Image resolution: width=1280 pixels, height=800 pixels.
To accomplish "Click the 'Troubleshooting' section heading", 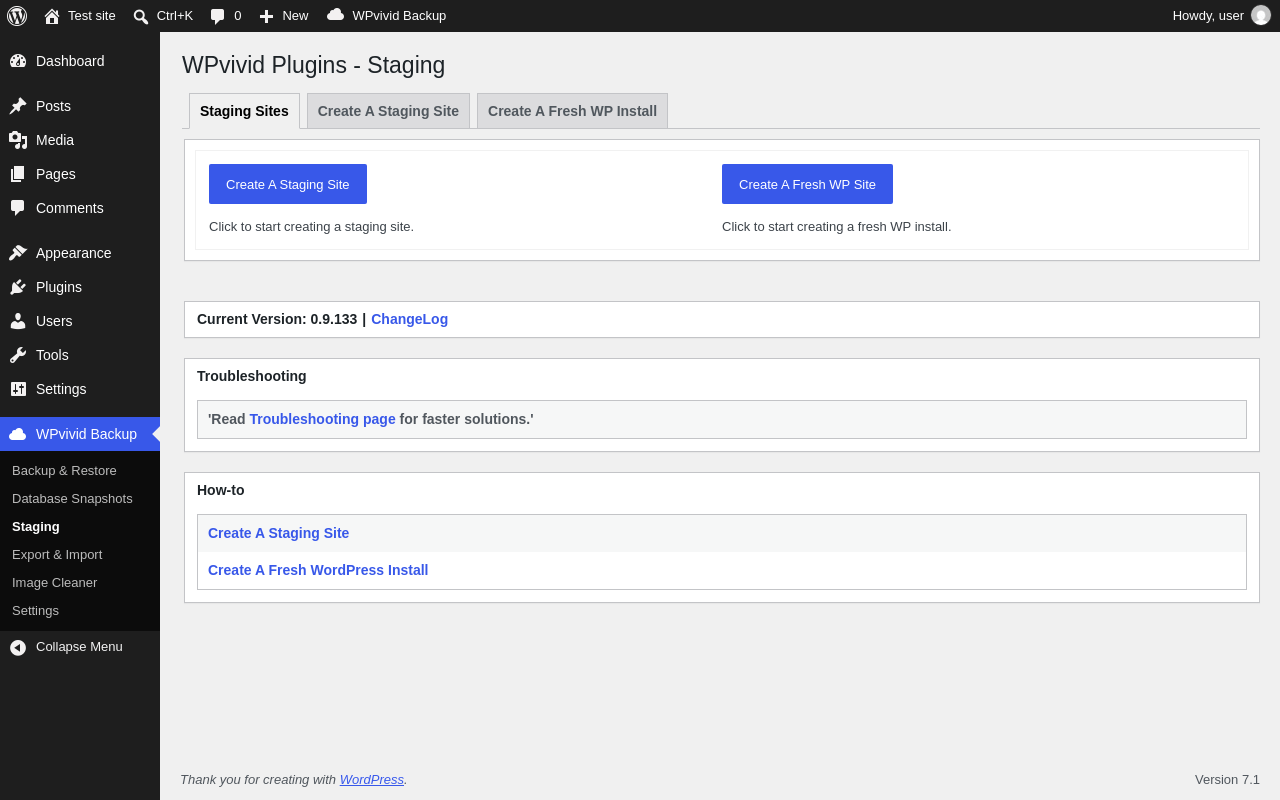I will (252, 376).
